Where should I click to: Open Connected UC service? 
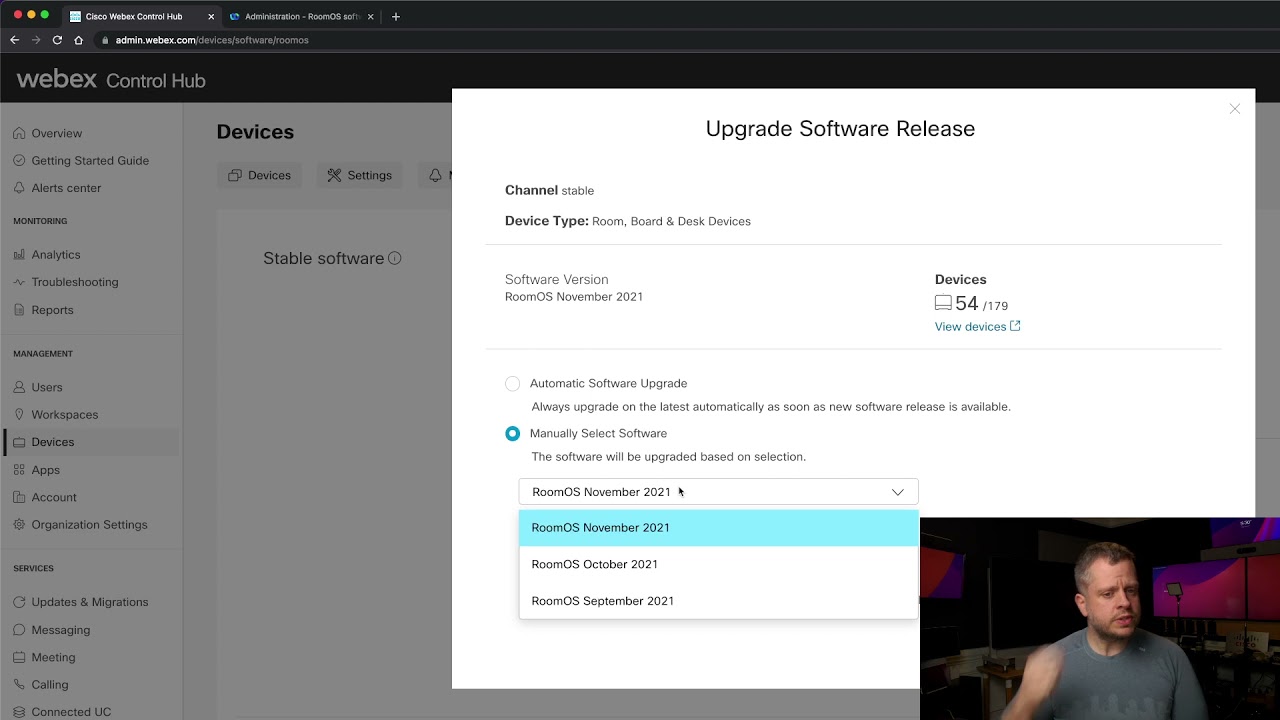[71, 712]
